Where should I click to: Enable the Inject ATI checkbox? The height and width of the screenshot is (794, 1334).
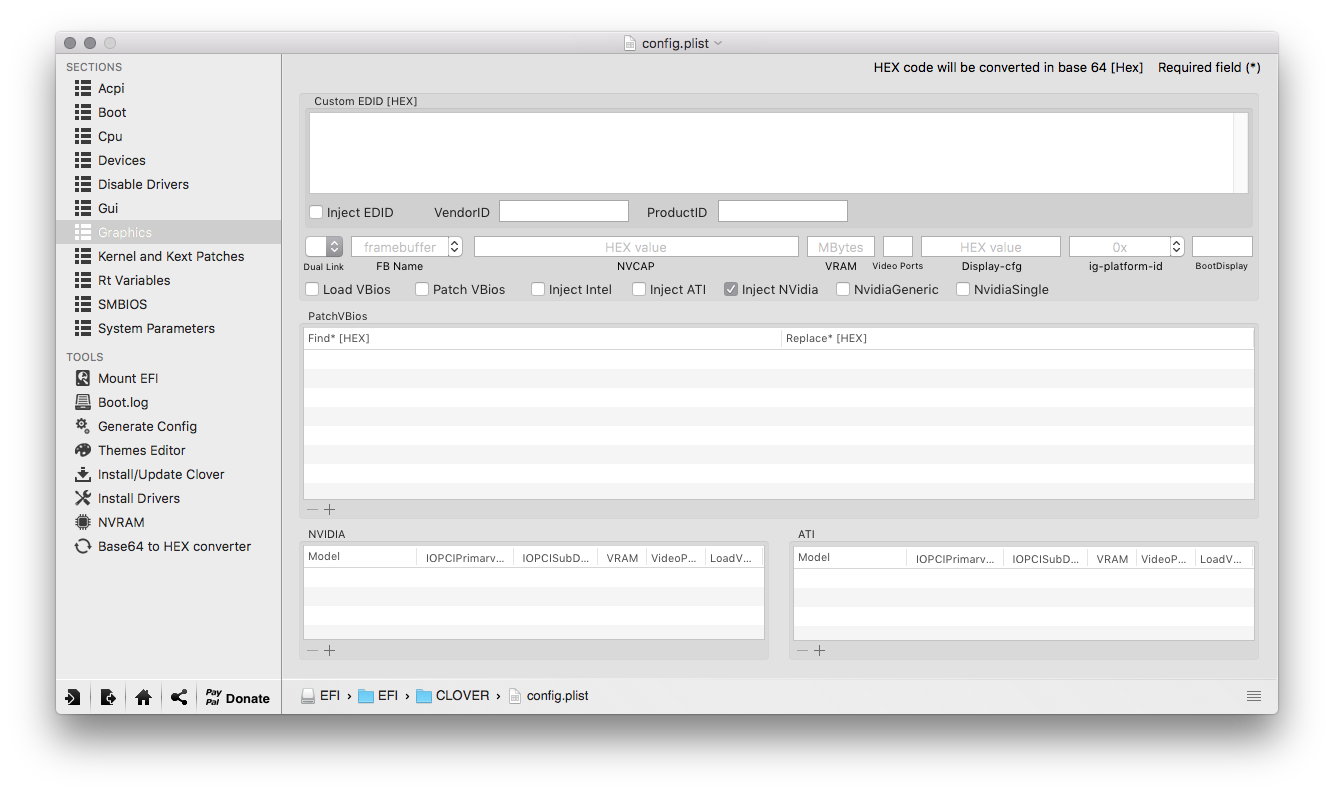pyautogui.click(x=639, y=289)
